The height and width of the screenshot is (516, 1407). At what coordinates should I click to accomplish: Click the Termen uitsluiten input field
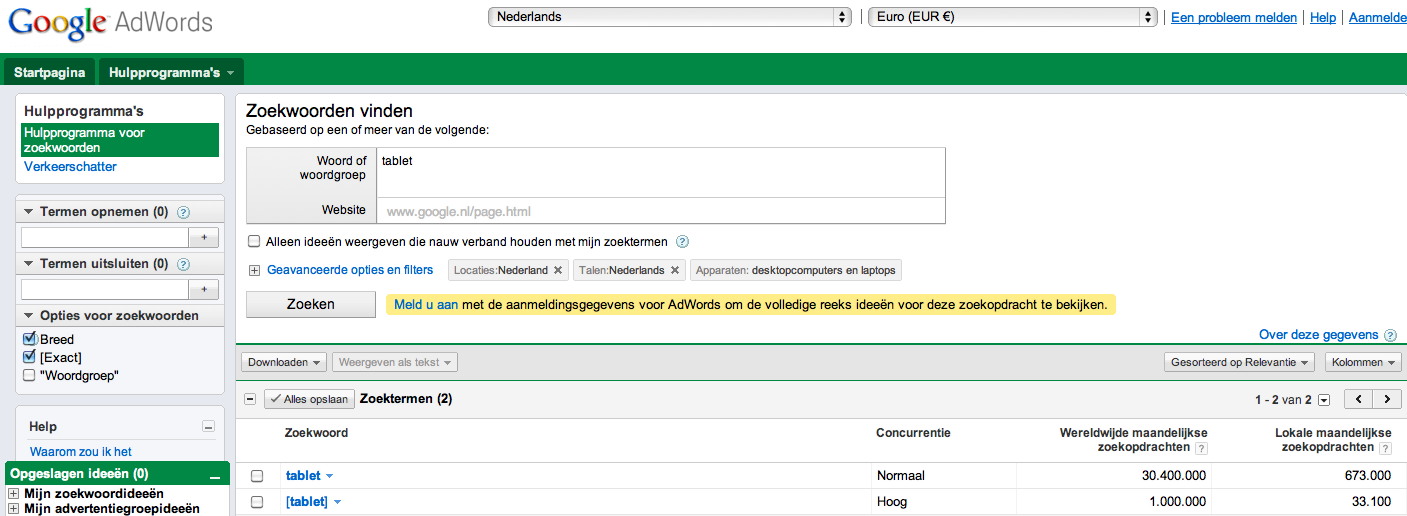click(105, 290)
